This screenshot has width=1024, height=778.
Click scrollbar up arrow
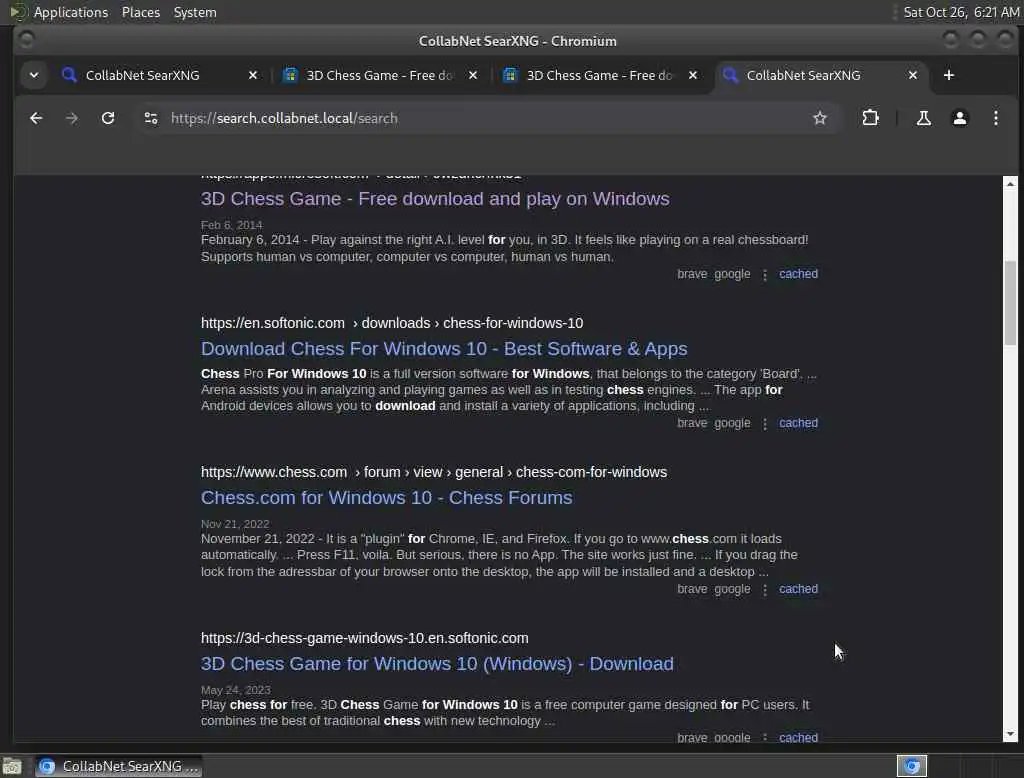point(1010,184)
